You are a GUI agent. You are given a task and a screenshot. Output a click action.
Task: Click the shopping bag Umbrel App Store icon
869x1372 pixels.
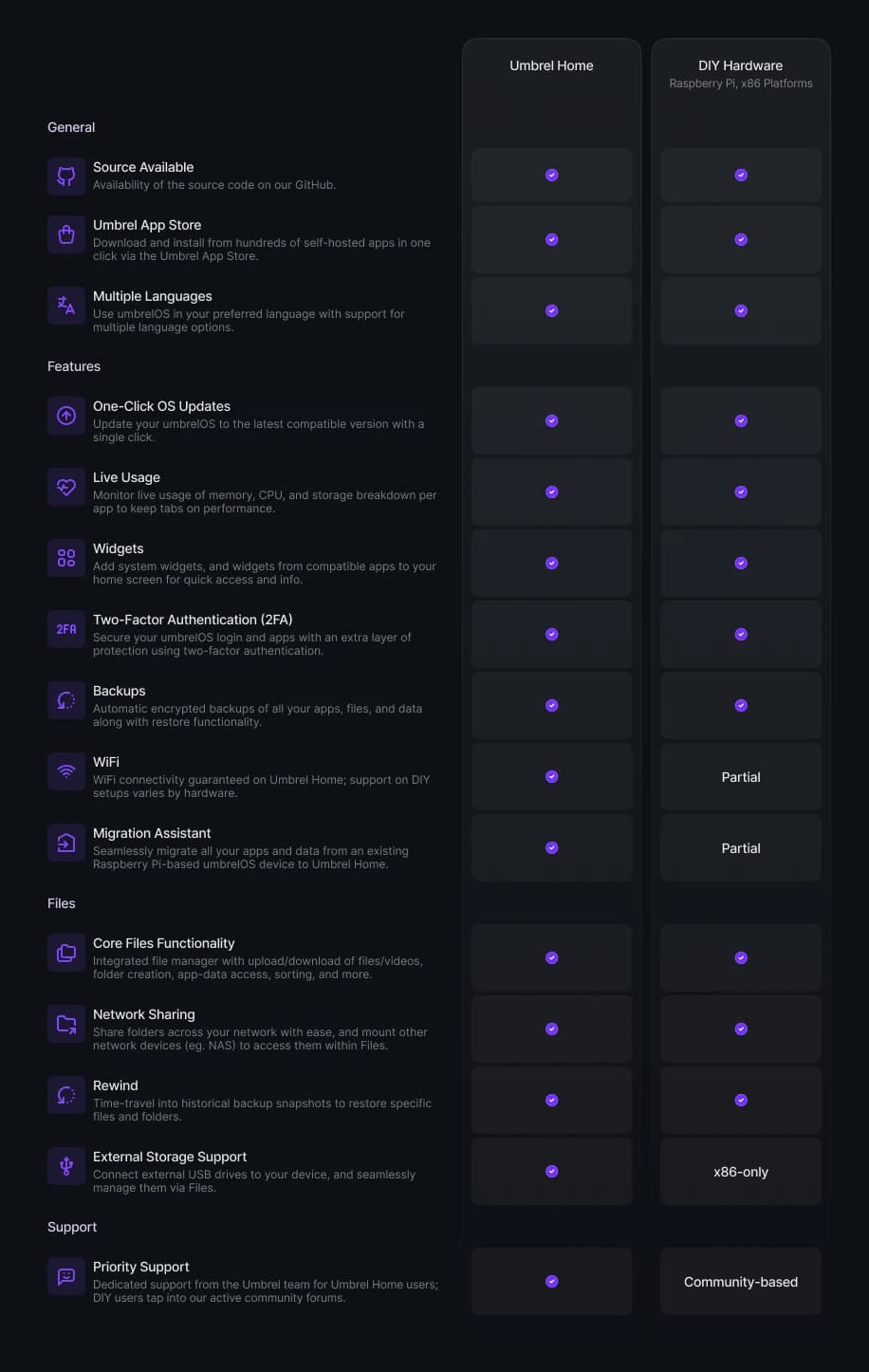click(x=66, y=234)
